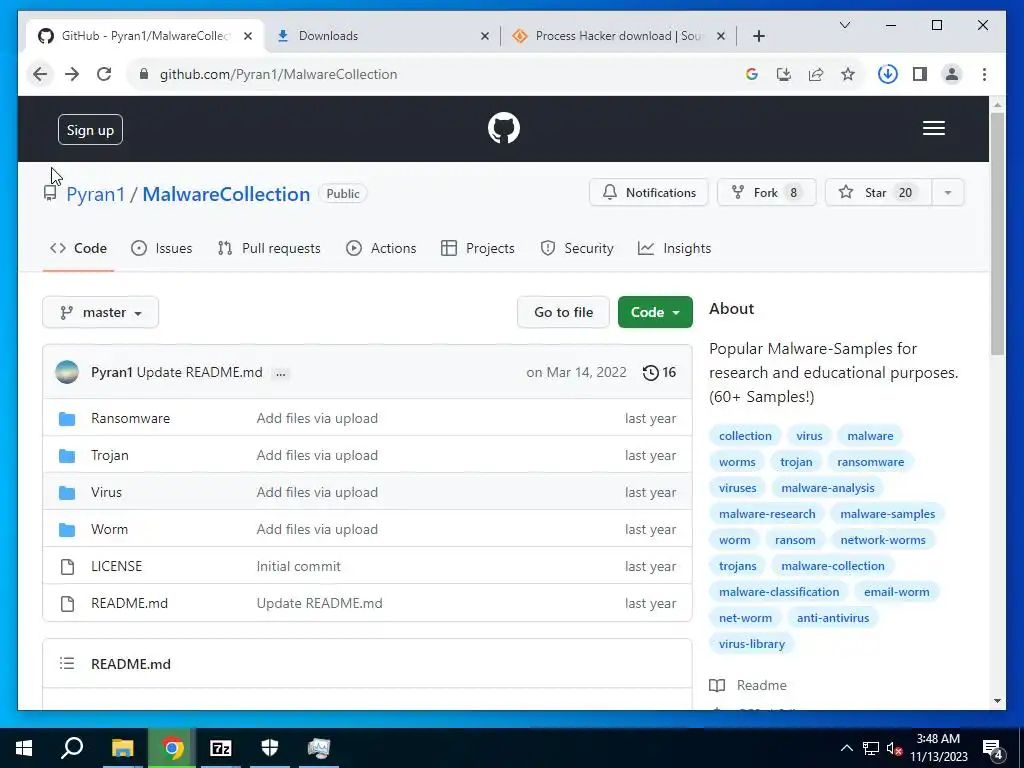Open the Trojan folder
This screenshot has height=768, width=1024.
click(110, 455)
